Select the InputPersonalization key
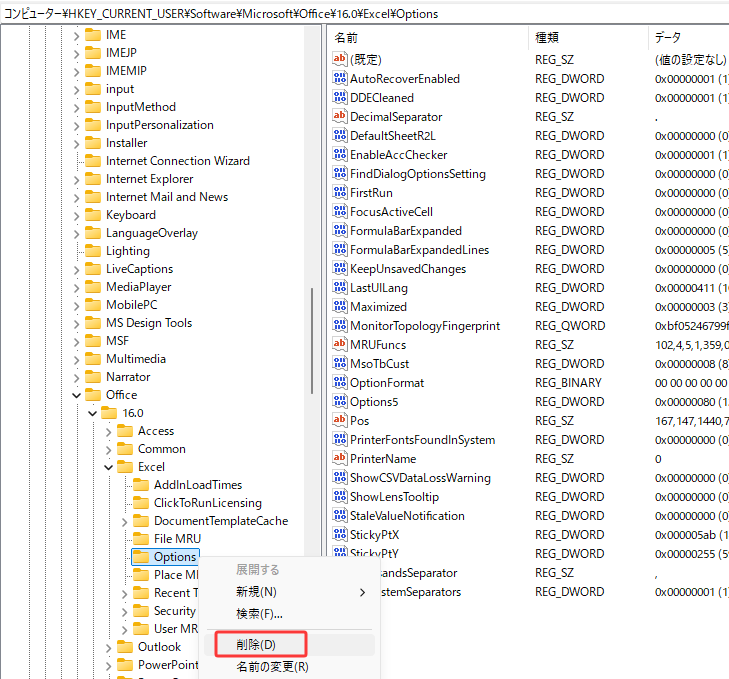Viewport: 729px width, 679px height. 159,125
